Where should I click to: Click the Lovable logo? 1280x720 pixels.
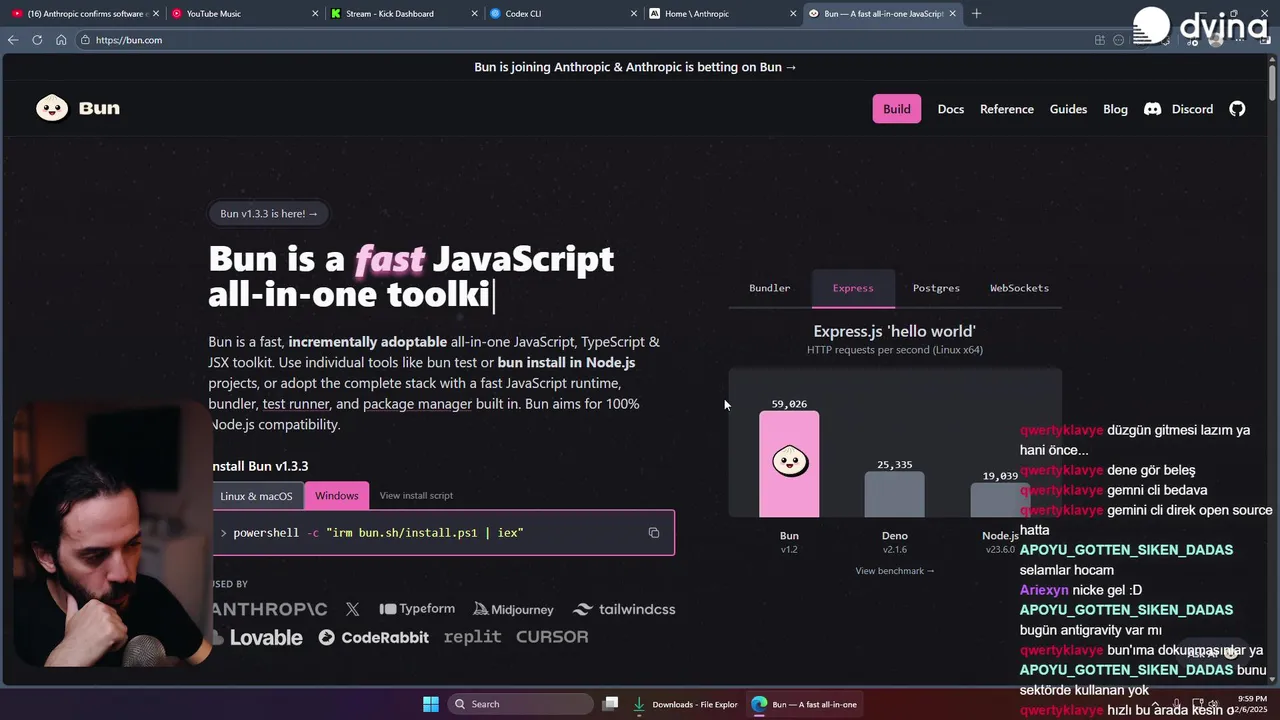257,637
